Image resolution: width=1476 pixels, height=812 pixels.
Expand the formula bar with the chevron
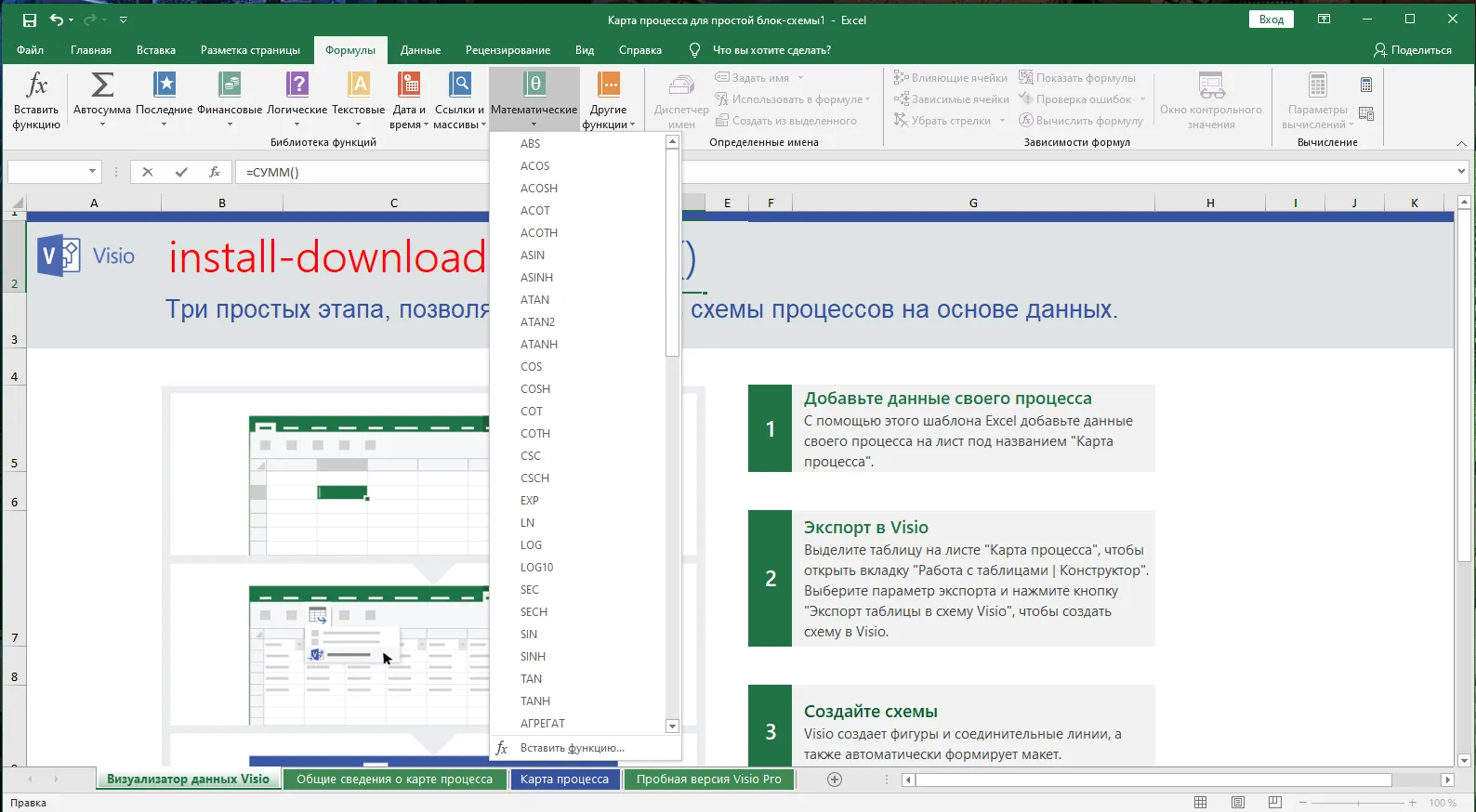click(1461, 171)
